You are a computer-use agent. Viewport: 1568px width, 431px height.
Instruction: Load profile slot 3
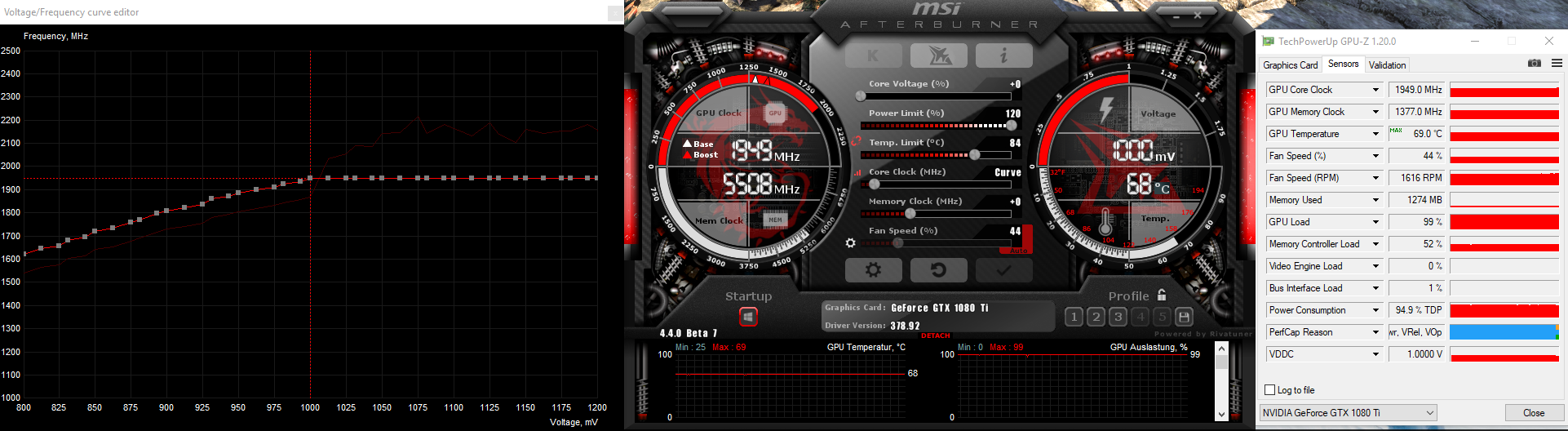[1118, 317]
